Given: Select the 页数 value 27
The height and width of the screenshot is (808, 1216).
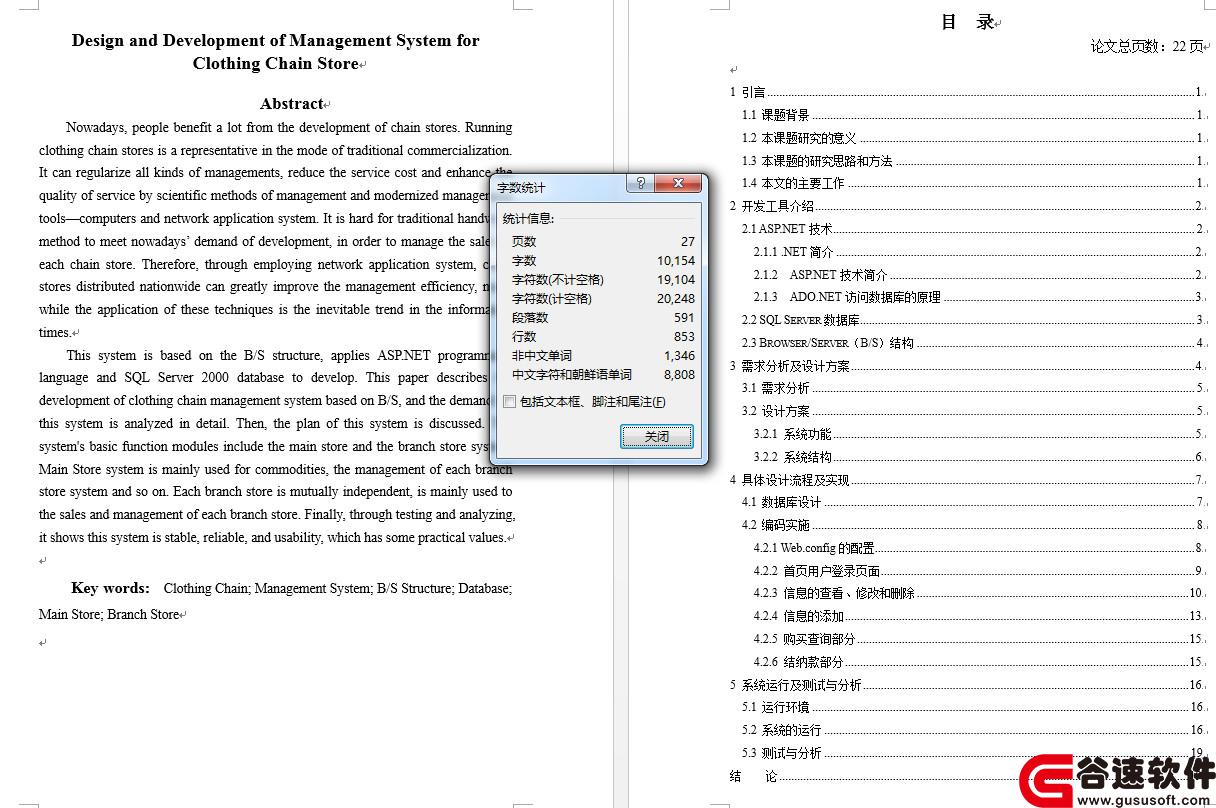Looking at the screenshot, I should [x=687, y=241].
